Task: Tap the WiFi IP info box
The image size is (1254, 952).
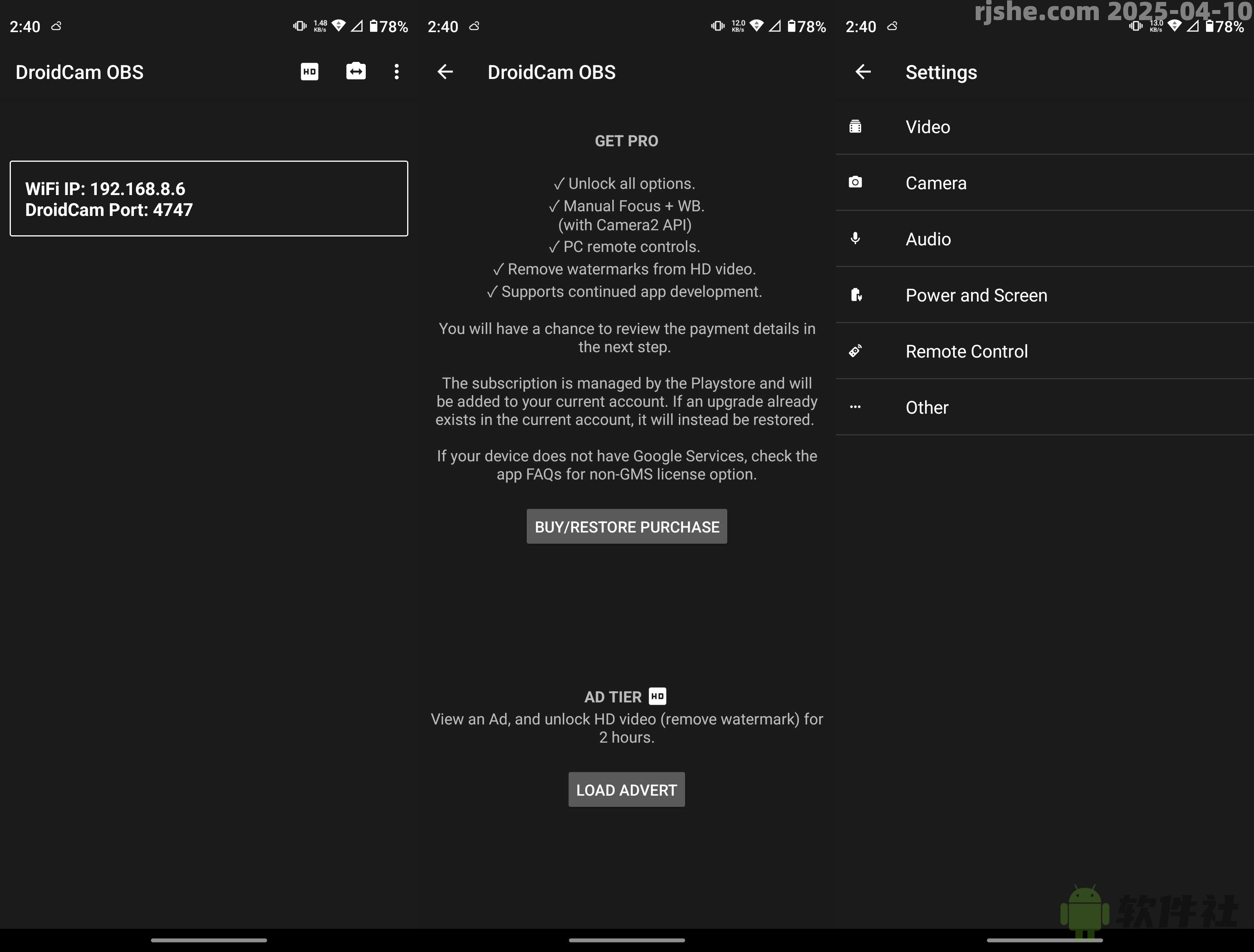Action: click(x=209, y=198)
